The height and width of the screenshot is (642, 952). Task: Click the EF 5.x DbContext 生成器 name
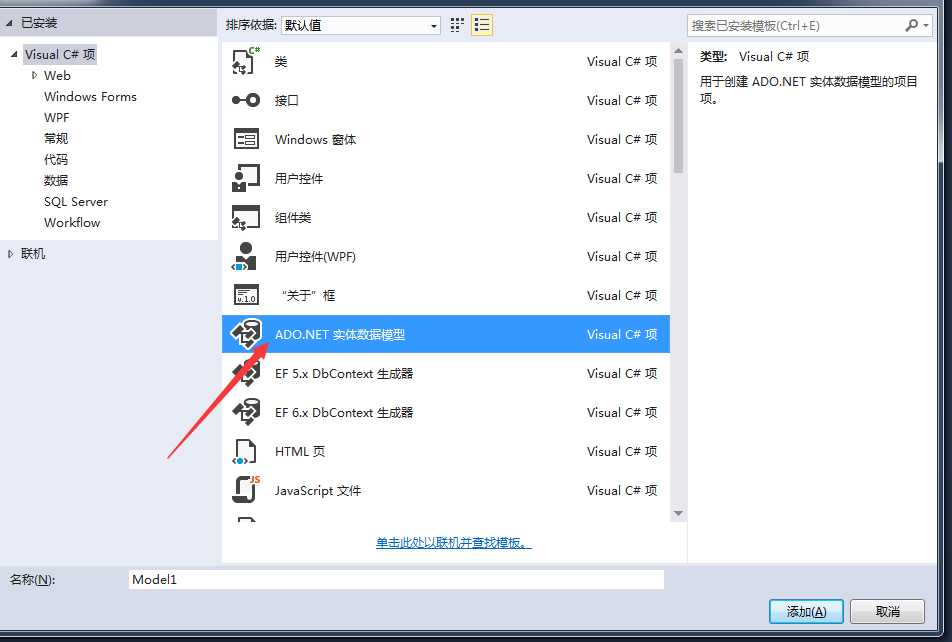click(344, 374)
